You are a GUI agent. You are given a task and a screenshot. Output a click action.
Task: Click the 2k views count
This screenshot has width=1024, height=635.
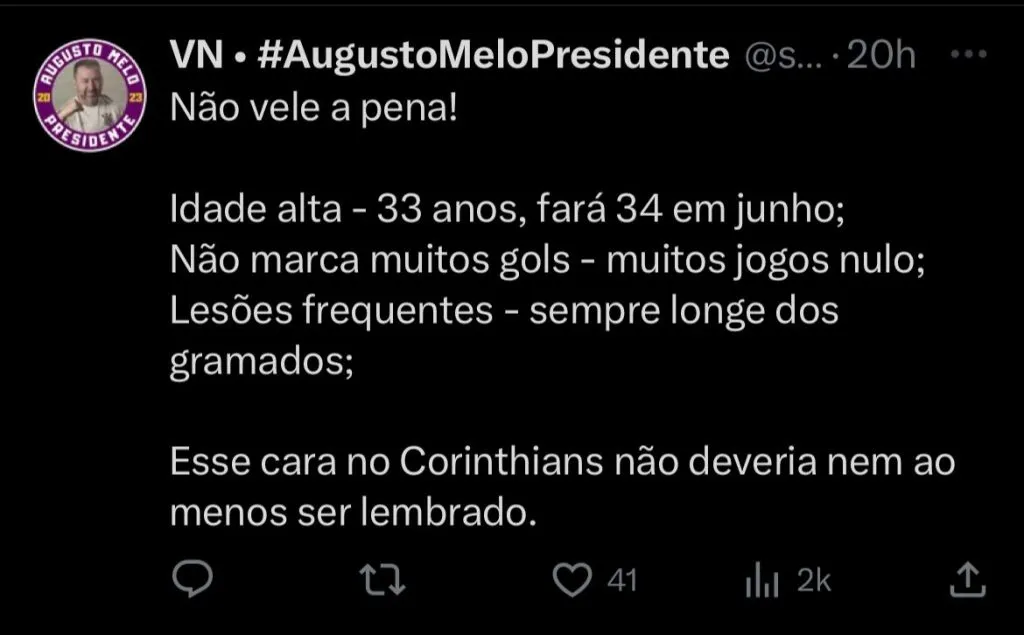(814, 580)
